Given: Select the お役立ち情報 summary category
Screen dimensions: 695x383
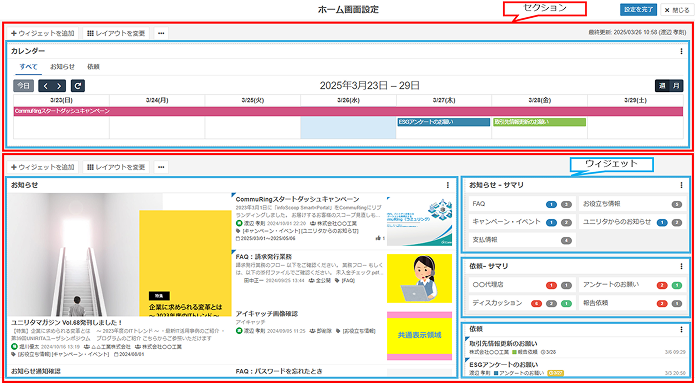Looking at the screenshot, I should coord(633,204).
